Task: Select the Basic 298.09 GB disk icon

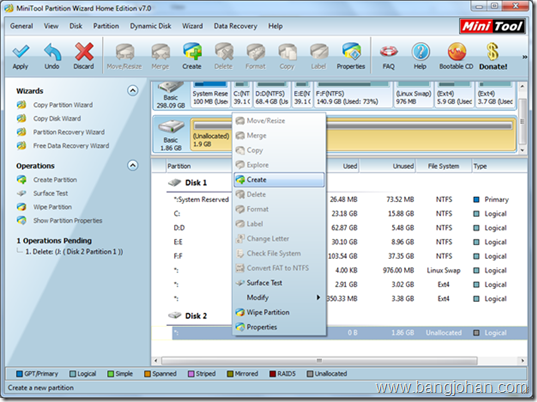Action: (x=171, y=88)
